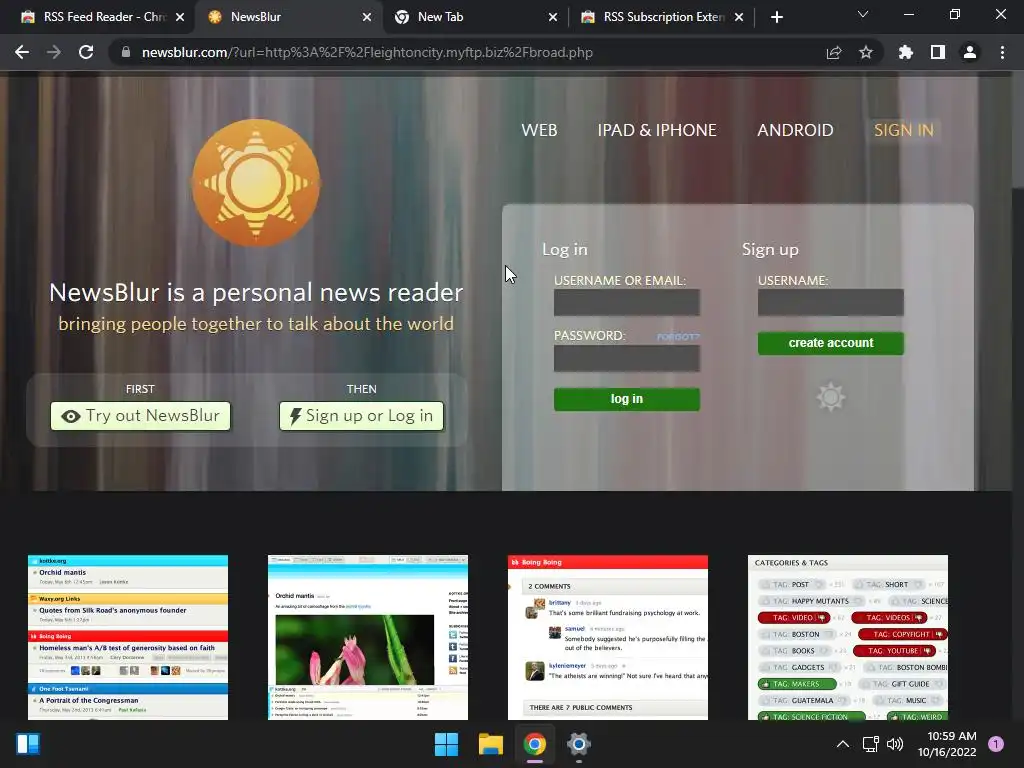Open the Categories & Tags thumbnail

[x=848, y=637]
